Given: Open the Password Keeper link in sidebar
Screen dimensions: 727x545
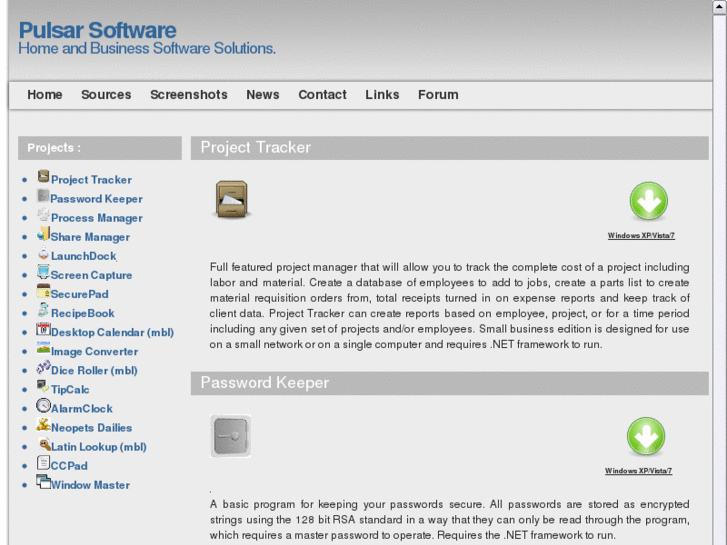Looking at the screenshot, I should pos(96,199).
